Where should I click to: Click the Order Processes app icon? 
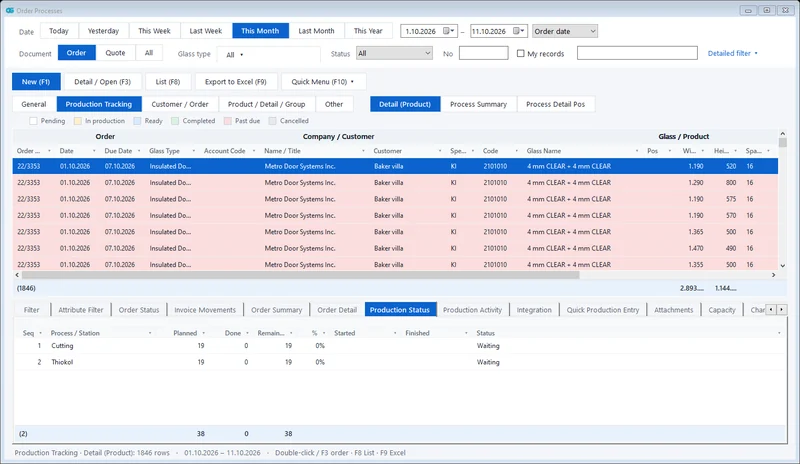coord(10,10)
